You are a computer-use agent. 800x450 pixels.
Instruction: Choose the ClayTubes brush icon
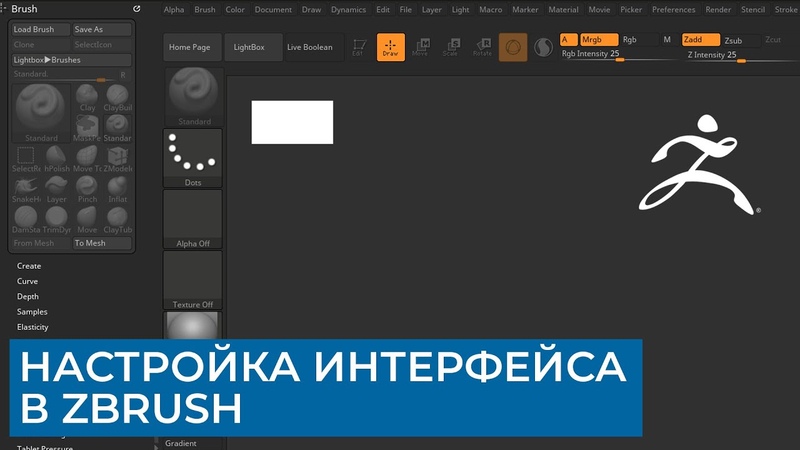tap(117, 220)
